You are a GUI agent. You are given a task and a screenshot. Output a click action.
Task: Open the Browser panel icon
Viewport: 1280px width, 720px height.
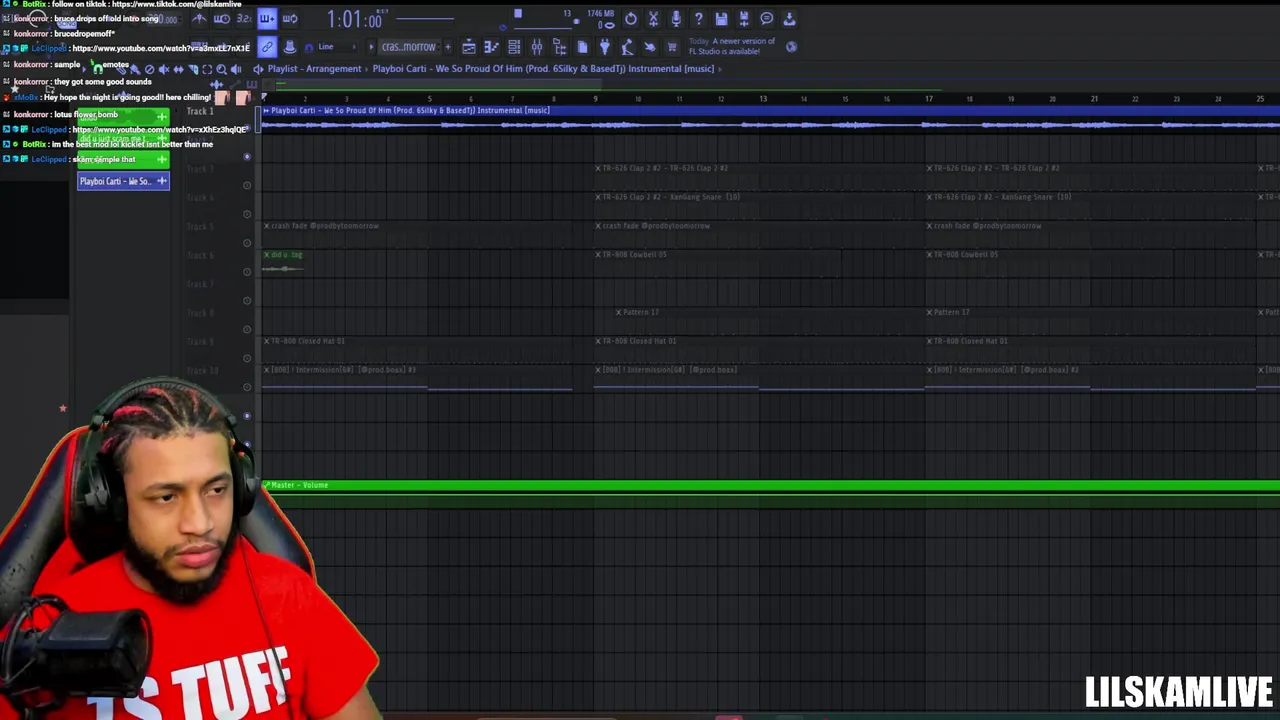click(x=559, y=47)
